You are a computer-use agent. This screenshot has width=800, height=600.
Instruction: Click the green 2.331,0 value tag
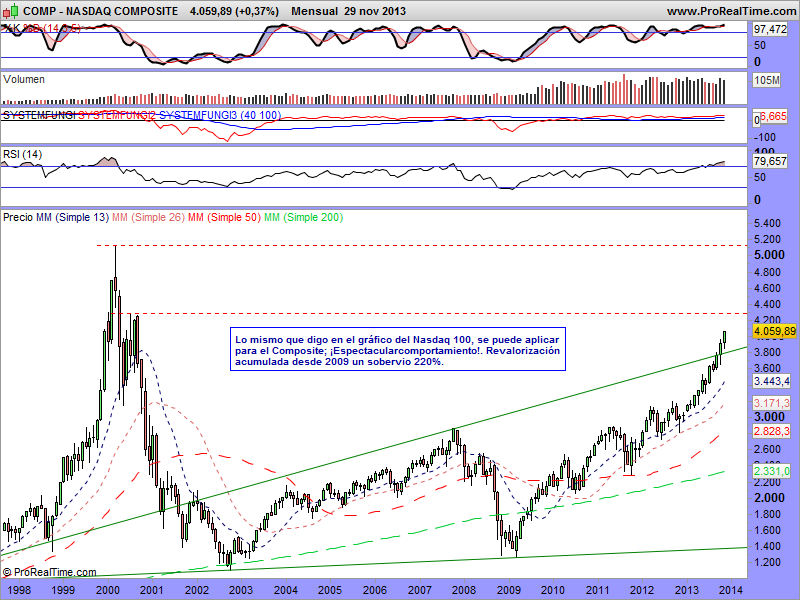(x=772, y=471)
